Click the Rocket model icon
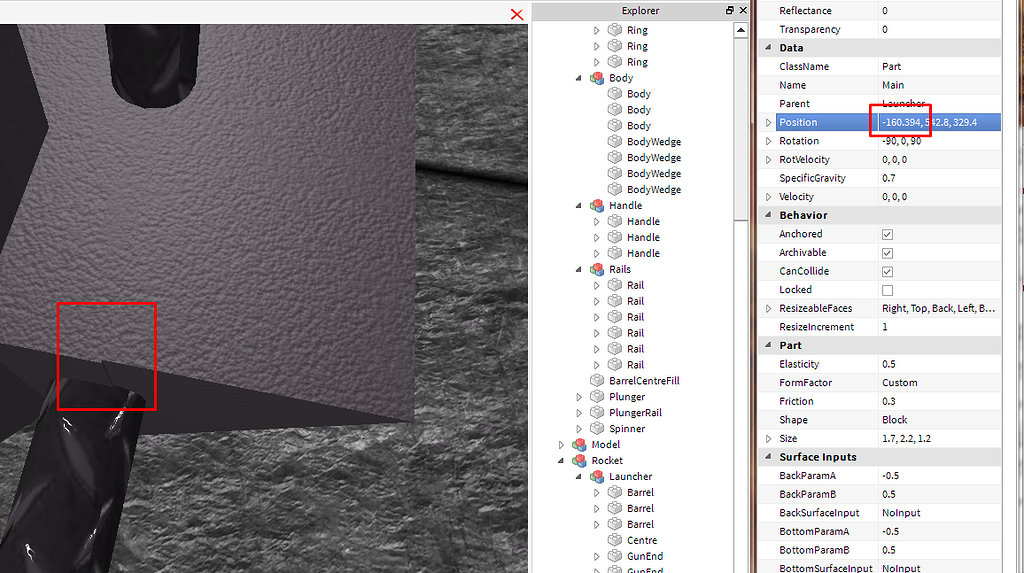The image size is (1024, 573). pyautogui.click(x=579, y=461)
